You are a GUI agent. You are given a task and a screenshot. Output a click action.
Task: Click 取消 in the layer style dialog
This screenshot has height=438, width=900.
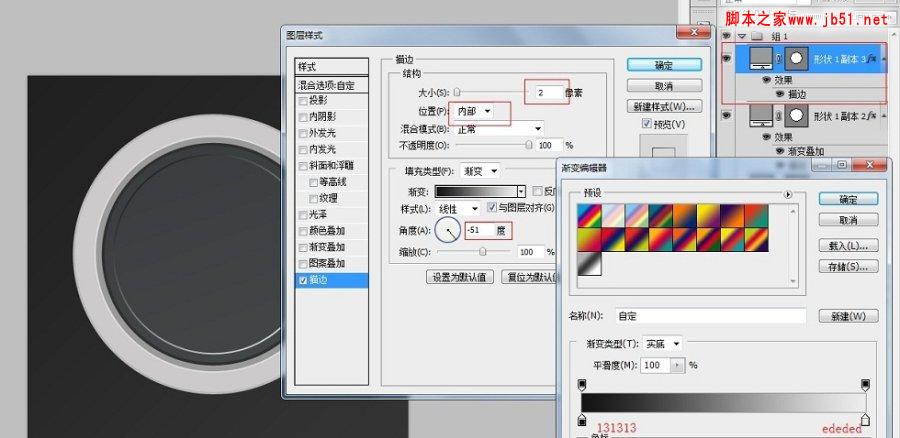[664, 86]
